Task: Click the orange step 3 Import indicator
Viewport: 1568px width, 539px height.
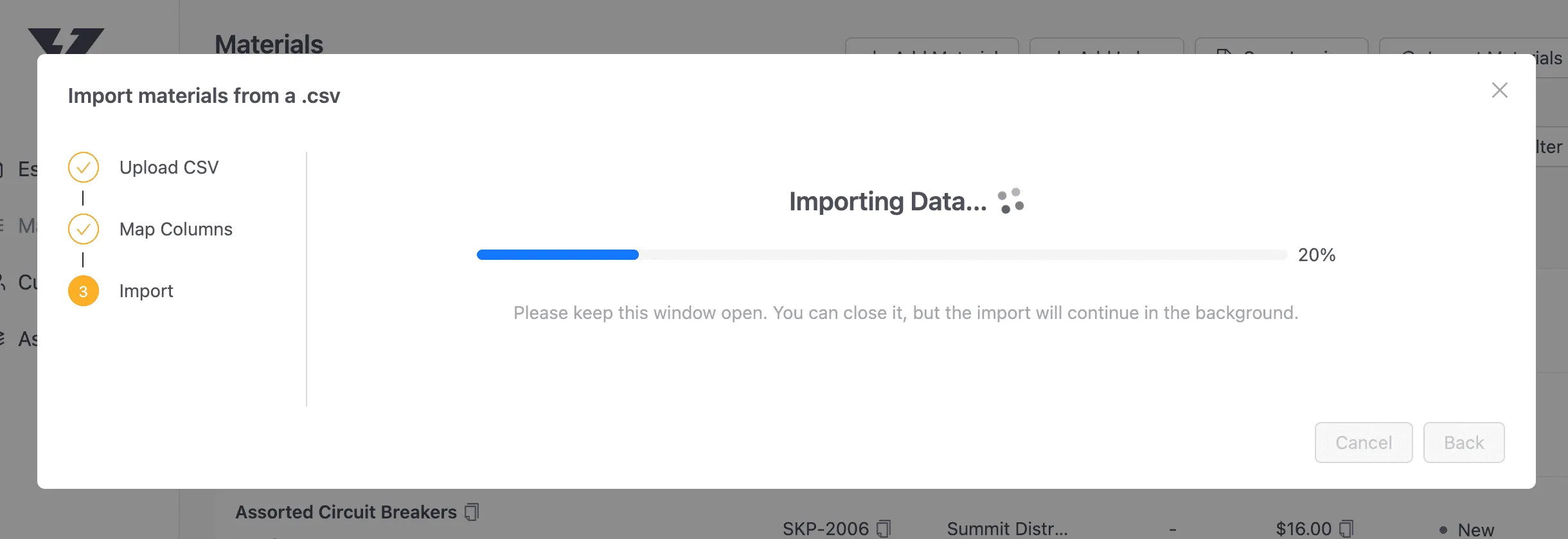Action: [83, 291]
